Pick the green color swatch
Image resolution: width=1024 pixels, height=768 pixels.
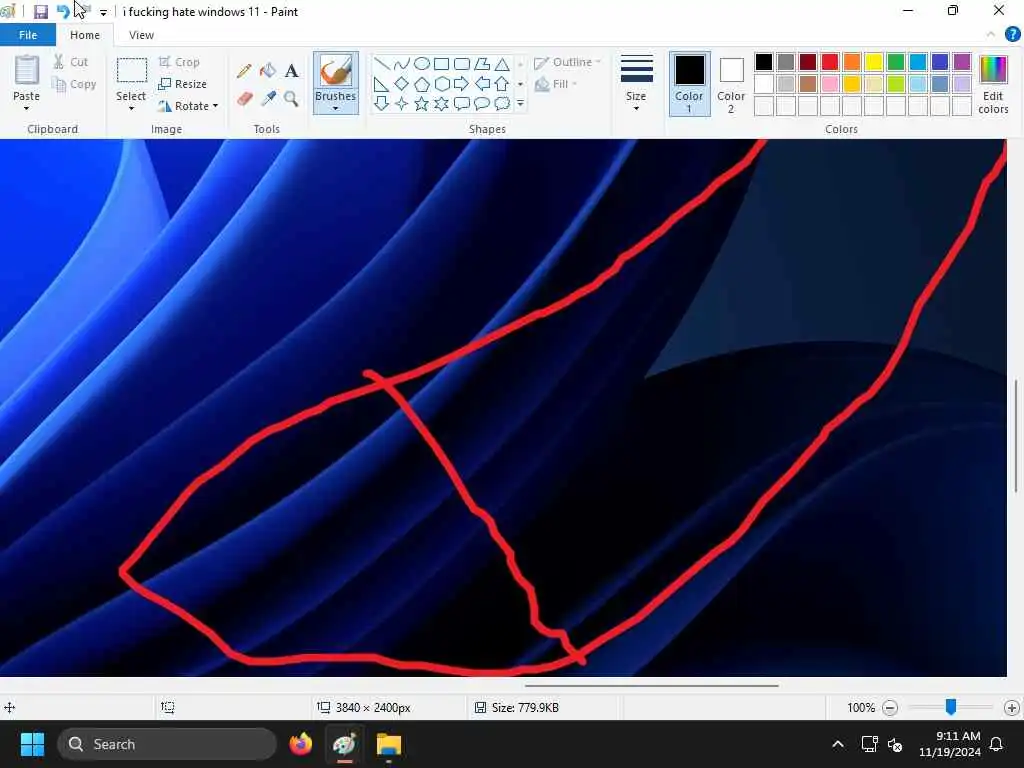point(896,62)
